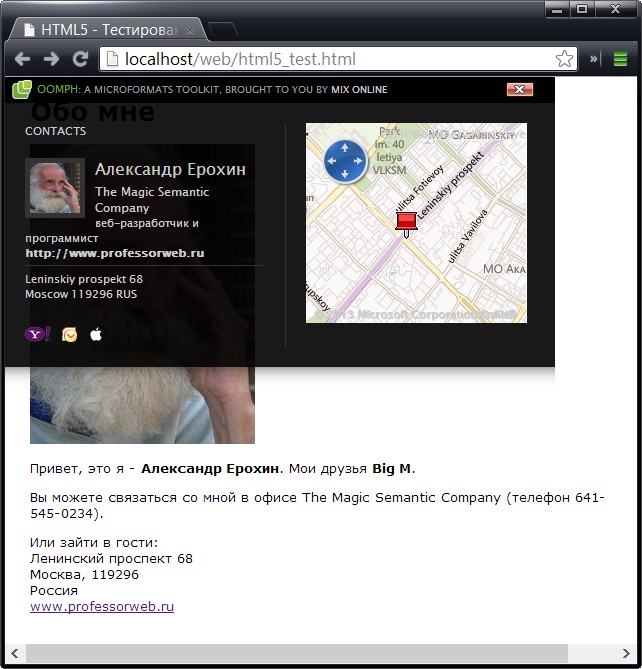This screenshot has width=642, height=669.
Task: Close the Oomph overlay with red X
Action: click(x=520, y=89)
